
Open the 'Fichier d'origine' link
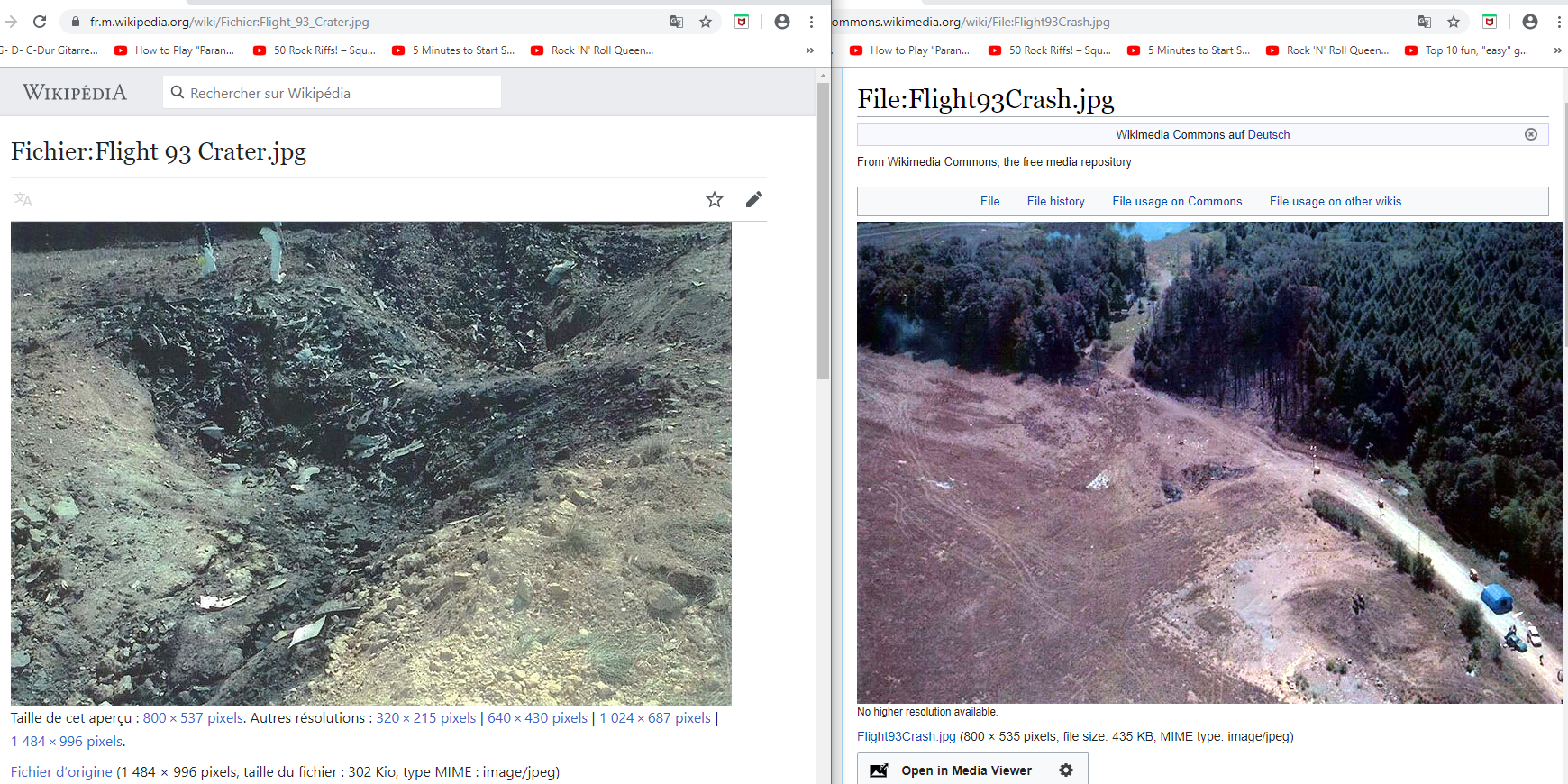pos(61,772)
